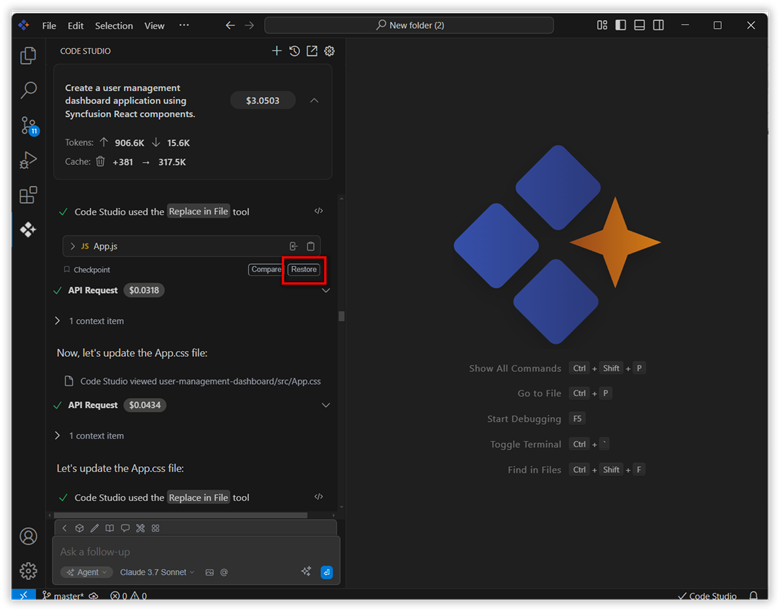780x611 pixels.
Task: Open the Claude 3.7 Sonnet model dropdown
Action: click(x=157, y=572)
